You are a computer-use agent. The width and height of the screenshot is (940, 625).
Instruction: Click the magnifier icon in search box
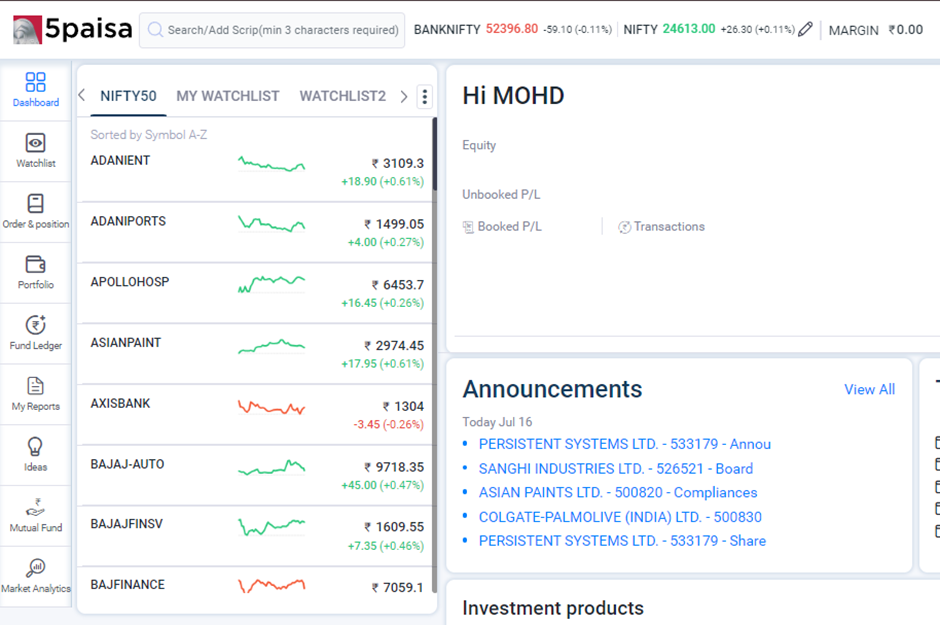coord(155,29)
